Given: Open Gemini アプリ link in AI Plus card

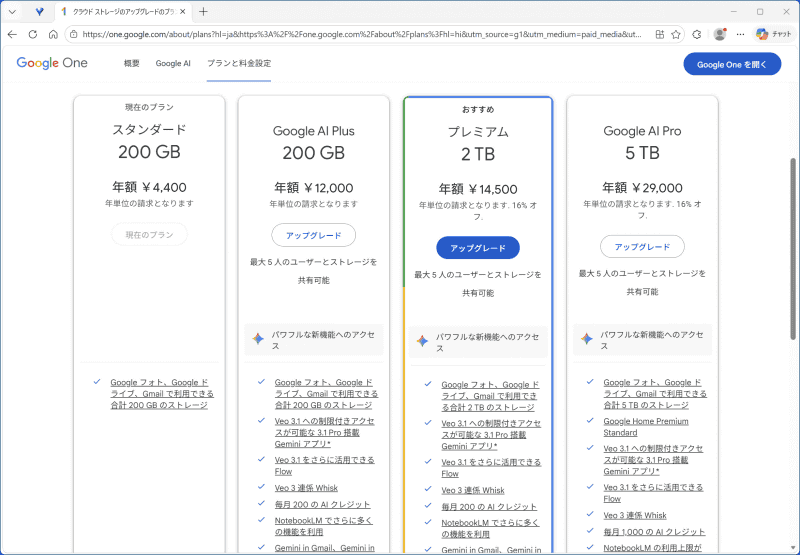Looking at the screenshot, I should pos(324,433).
